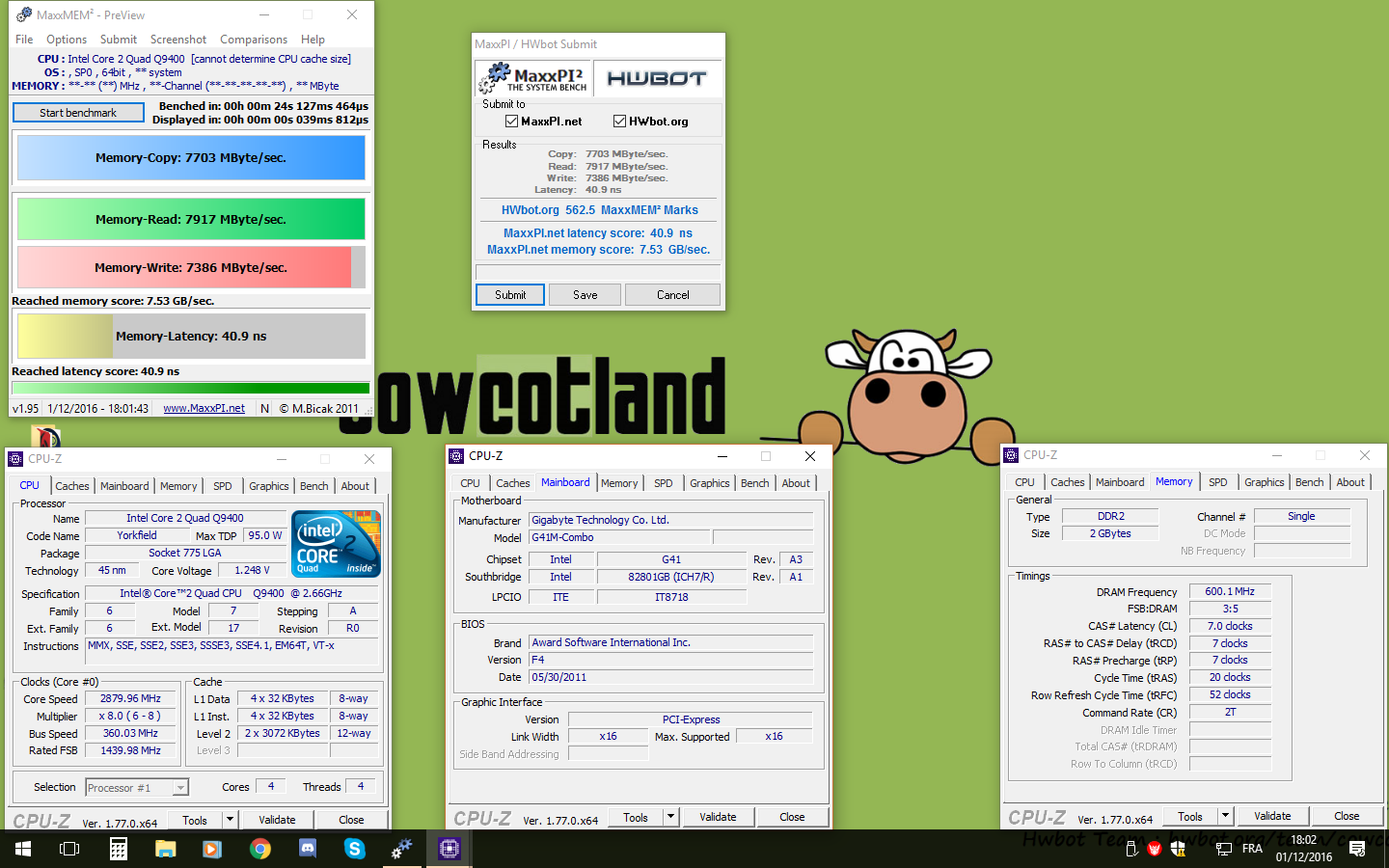Open the MaxxMEM Comparisons menu
Image resolution: width=1389 pixels, height=868 pixels.
click(x=254, y=40)
